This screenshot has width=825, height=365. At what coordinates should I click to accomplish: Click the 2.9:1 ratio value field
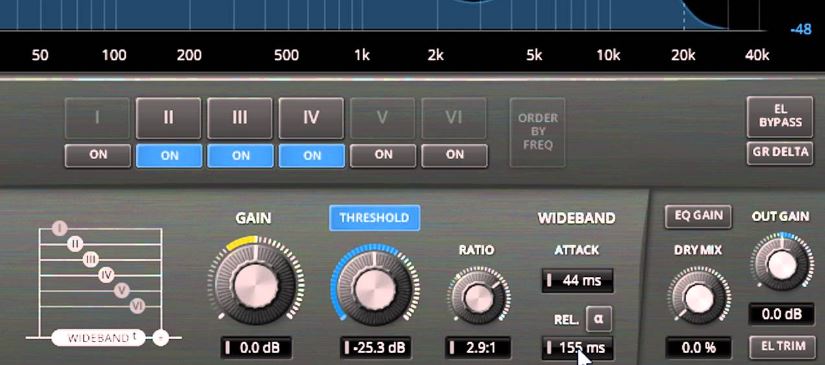pos(478,348)
